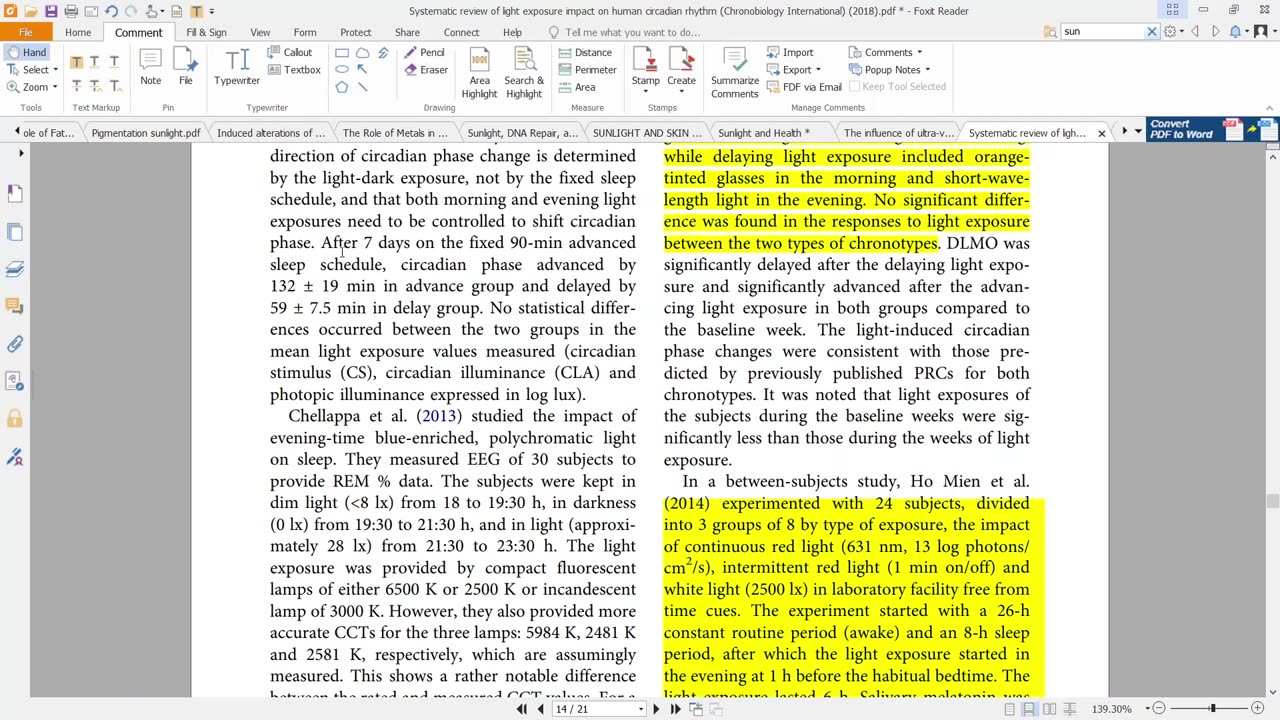Activate the Typewriter tool
1280x720 pixels.
(x=237, y=68)
